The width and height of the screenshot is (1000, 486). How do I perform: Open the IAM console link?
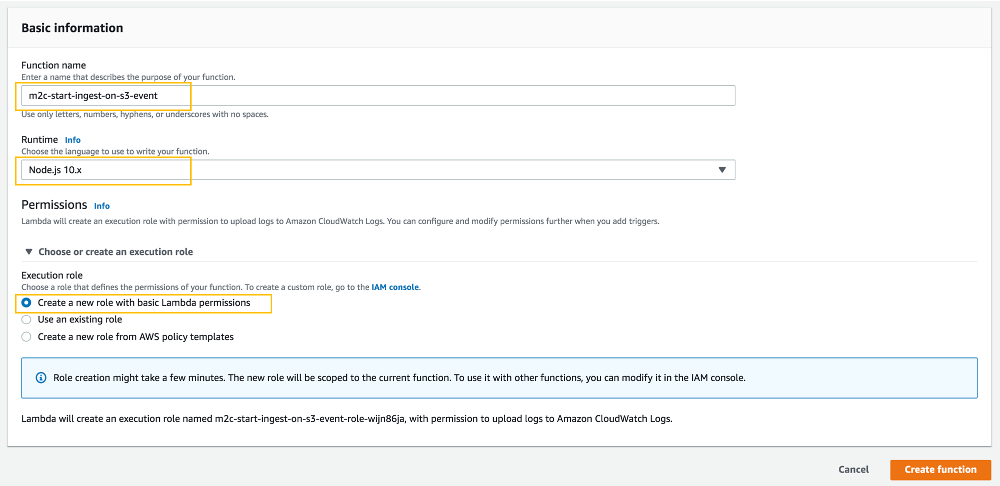tap(395, 288)
